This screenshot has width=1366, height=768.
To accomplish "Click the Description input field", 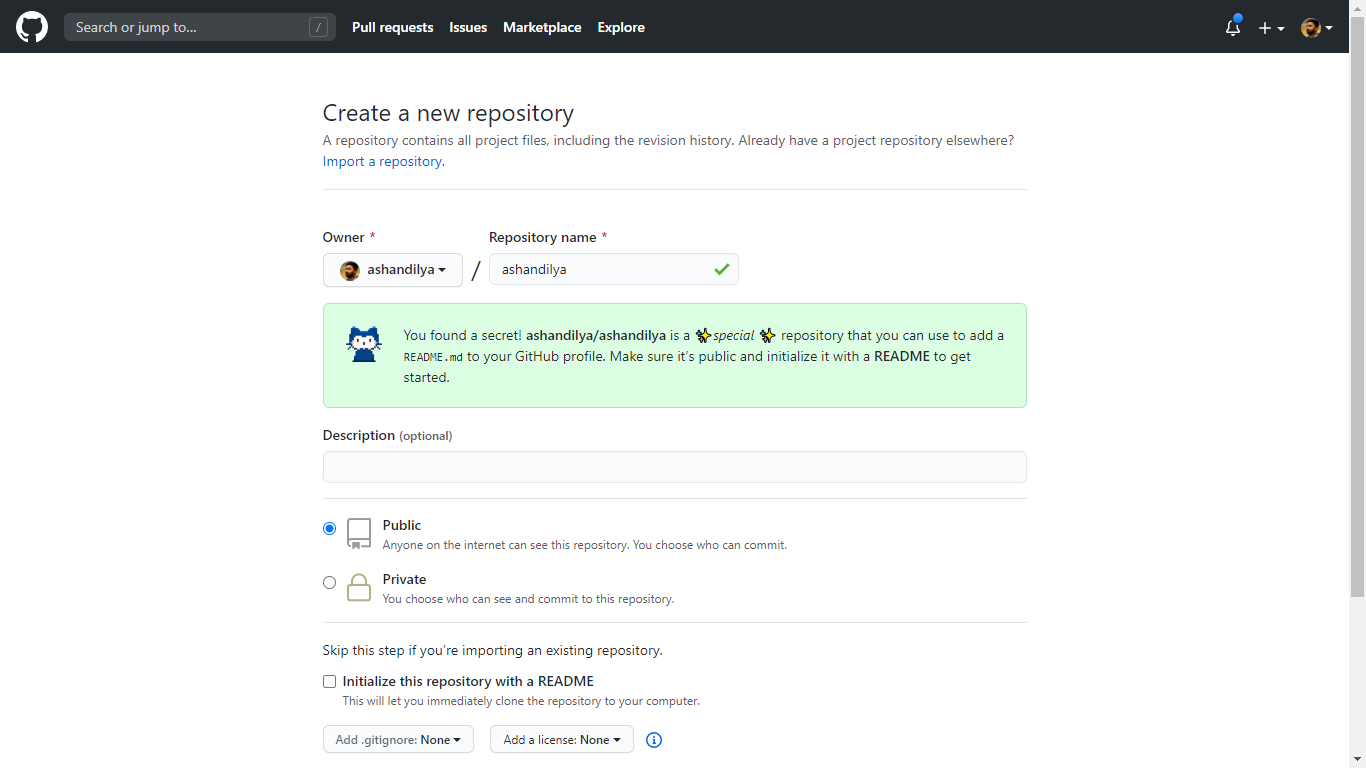I will [x=674, y=466].
